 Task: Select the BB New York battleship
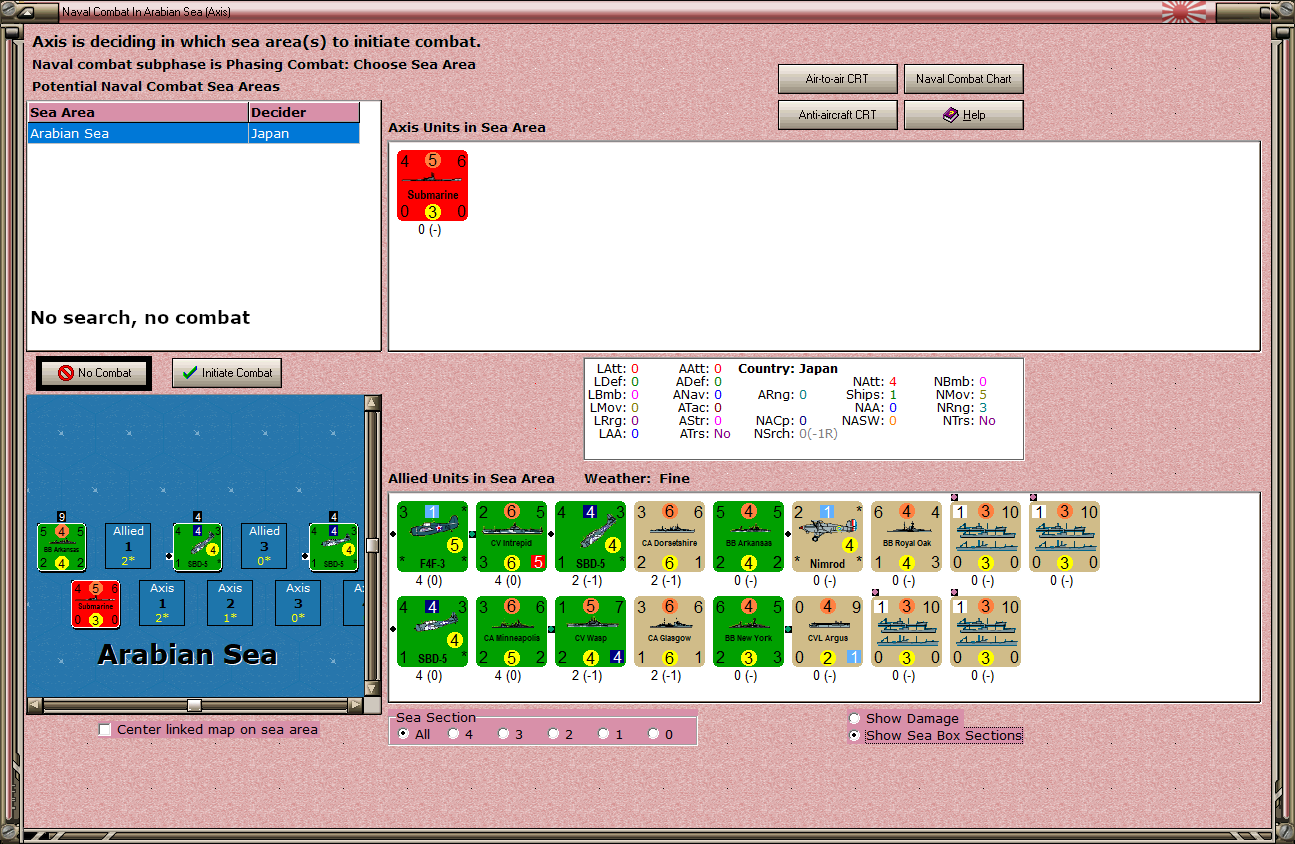click(x=749, y=632)
